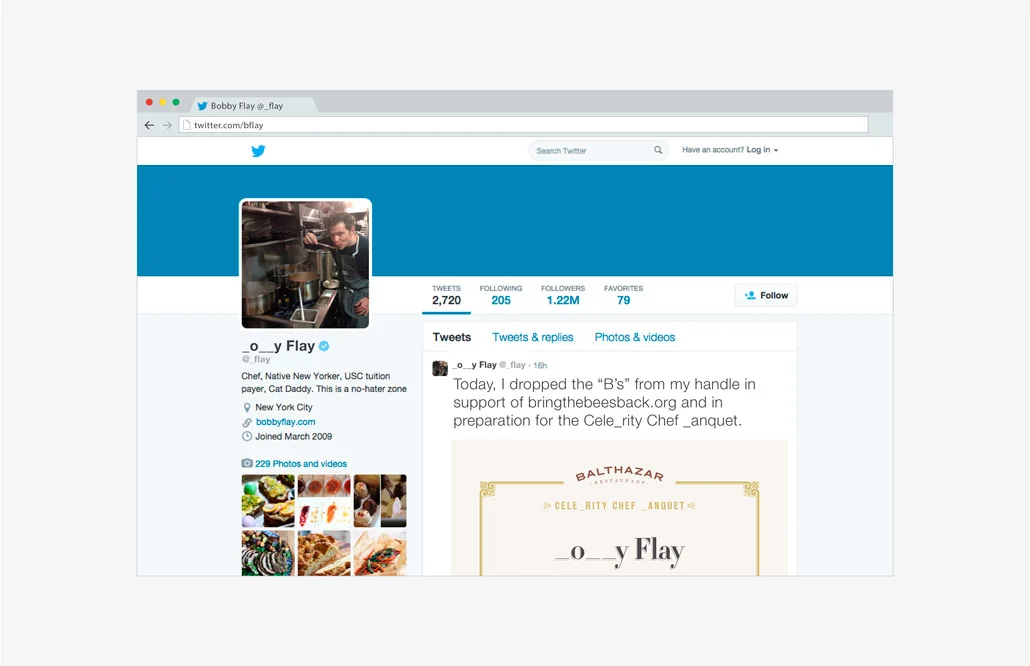This screenshot has width=1030, height=666.
Task: Click the clock icon by Joined March 2009
Action: pos(247,436)
